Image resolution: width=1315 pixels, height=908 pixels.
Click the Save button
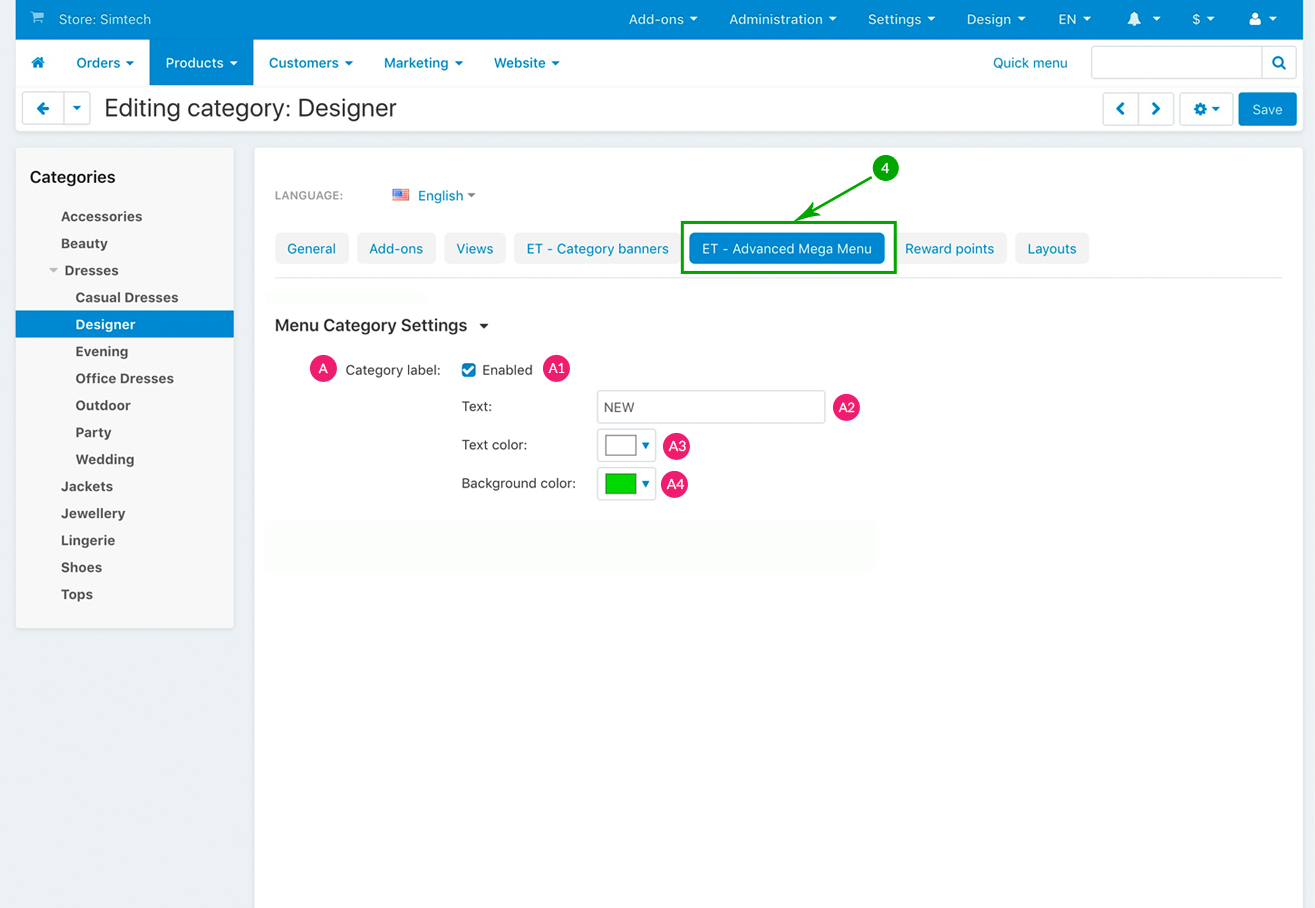[1266, 109]
